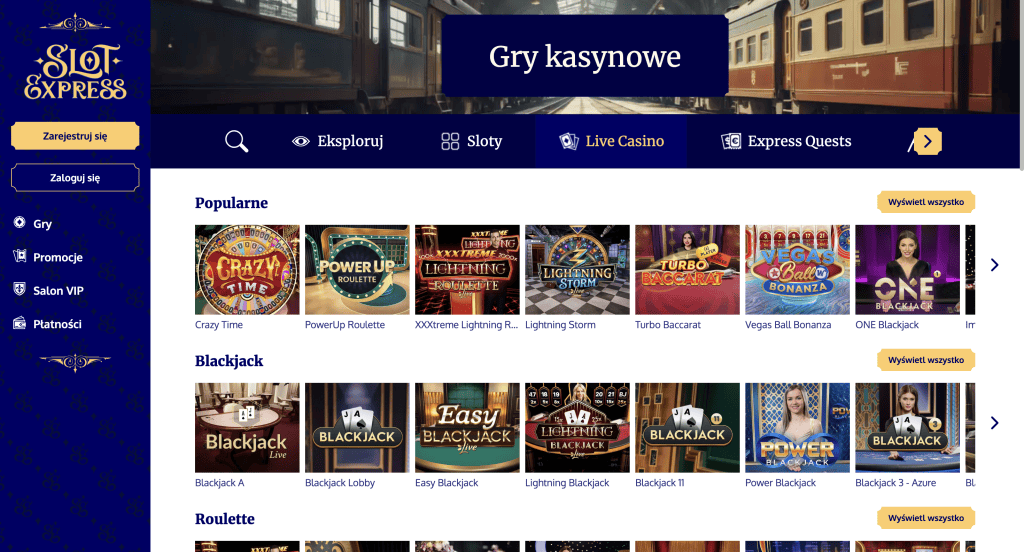
Task: Open the Blackjack 11 thumbnail
Action: click(688, 428)
